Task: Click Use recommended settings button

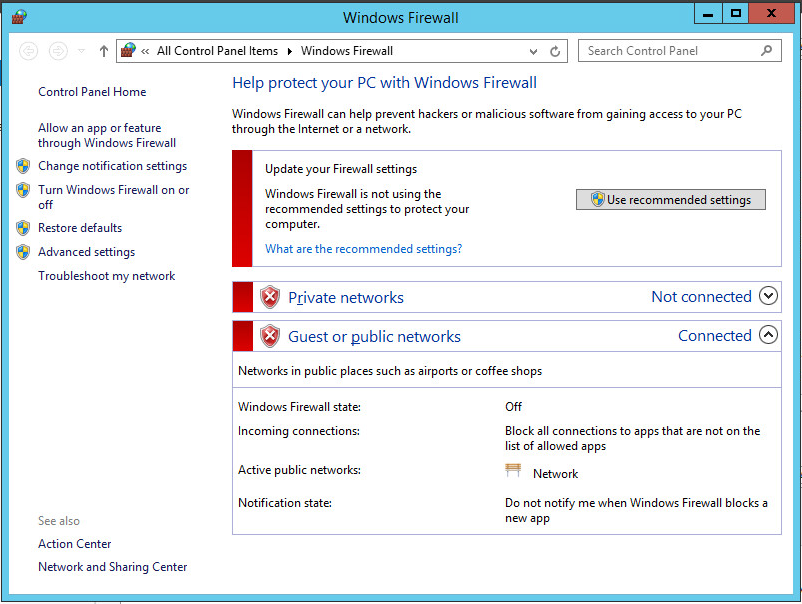Action: [671, 199]
